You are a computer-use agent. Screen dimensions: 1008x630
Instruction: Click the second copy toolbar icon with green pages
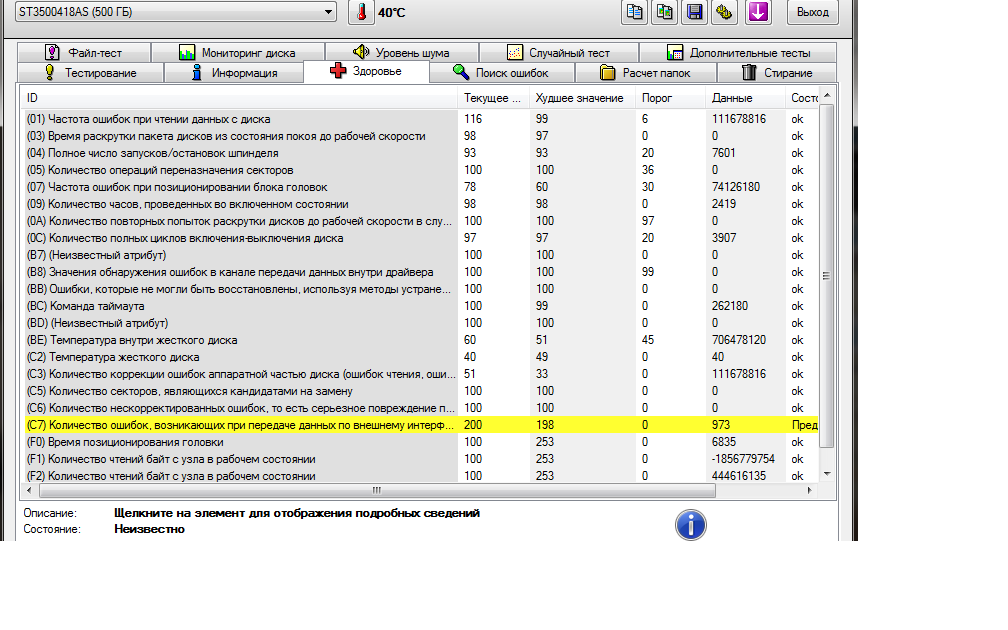tap(663, 12)
